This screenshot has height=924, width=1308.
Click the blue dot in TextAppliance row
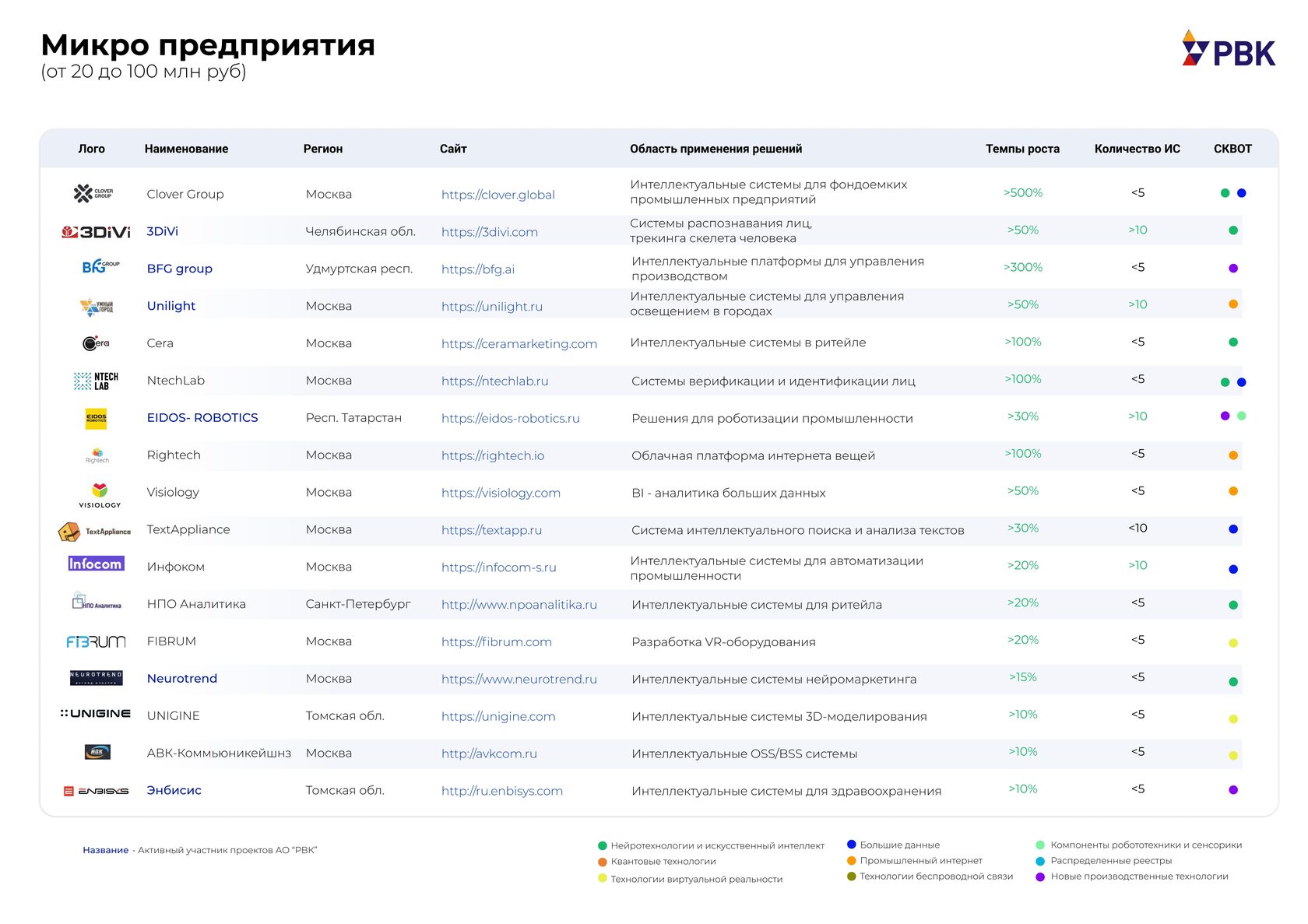coord(1233,529)
